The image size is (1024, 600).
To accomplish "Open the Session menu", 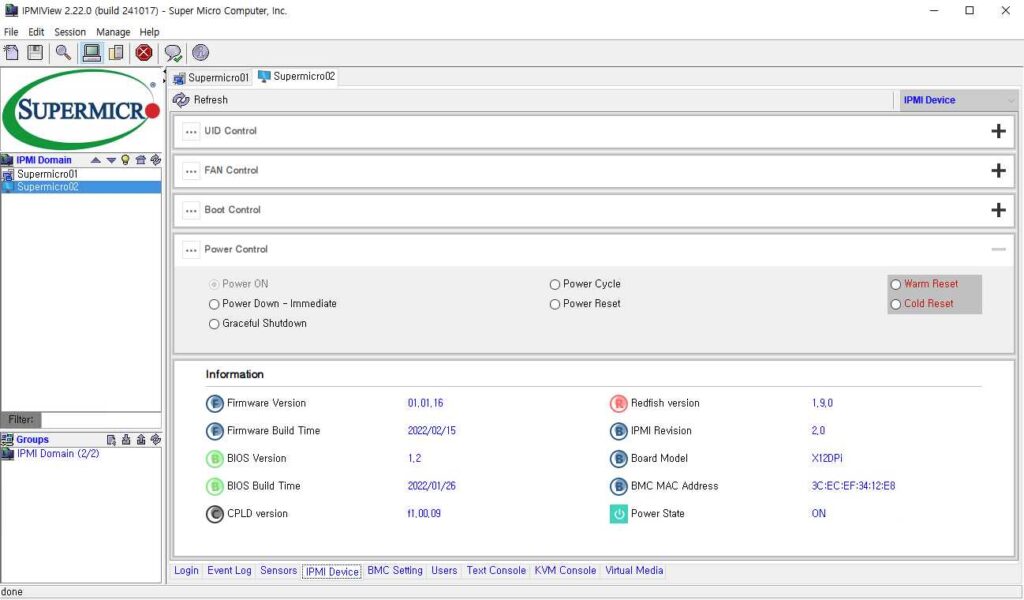I will pyautogui.click(x=70, y=32).
